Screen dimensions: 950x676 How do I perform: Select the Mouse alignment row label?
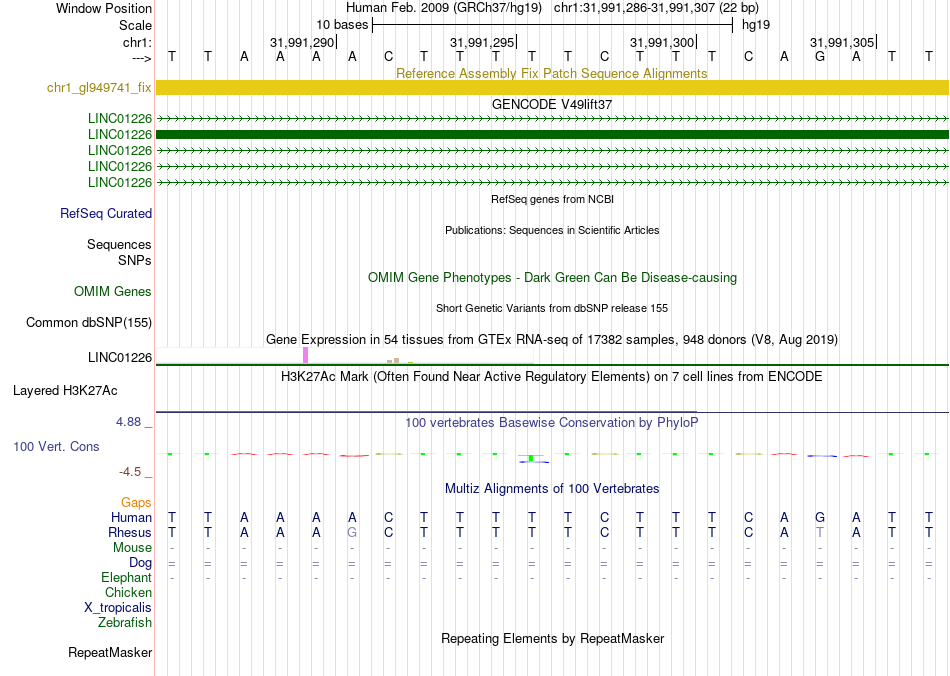(132, 548)
